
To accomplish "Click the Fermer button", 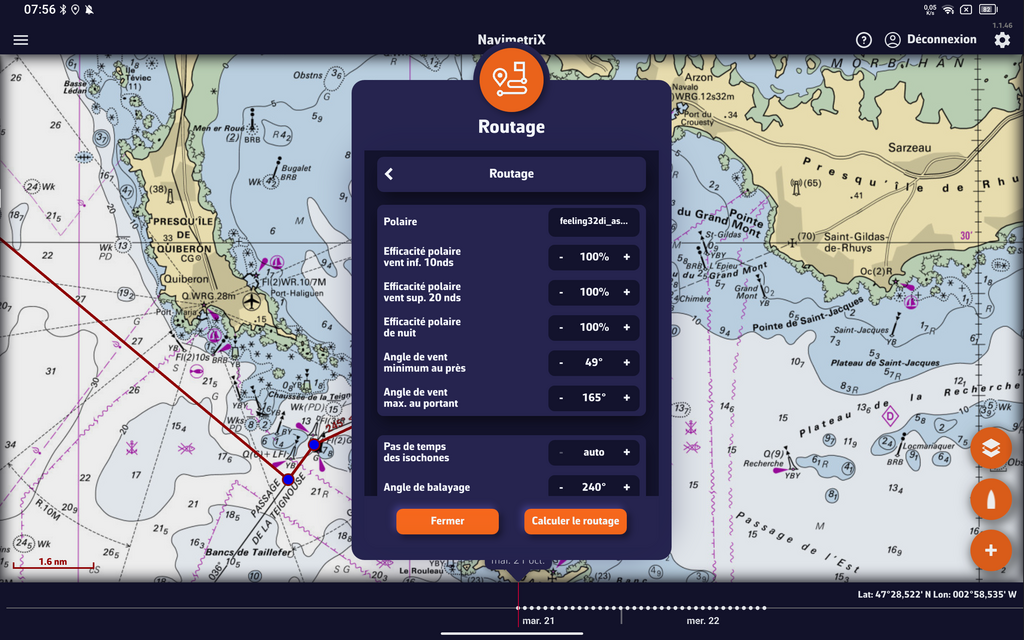I will coord(447,521).
